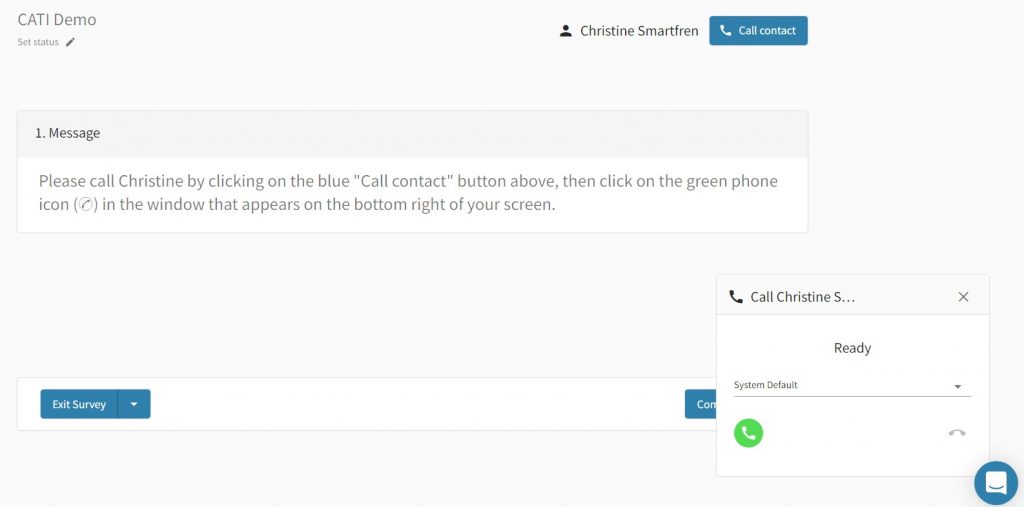Screen dimensions: 1024x507
Task: Click the "1. Message" section header
Action: pyautogui.click(x=68, y=133)
